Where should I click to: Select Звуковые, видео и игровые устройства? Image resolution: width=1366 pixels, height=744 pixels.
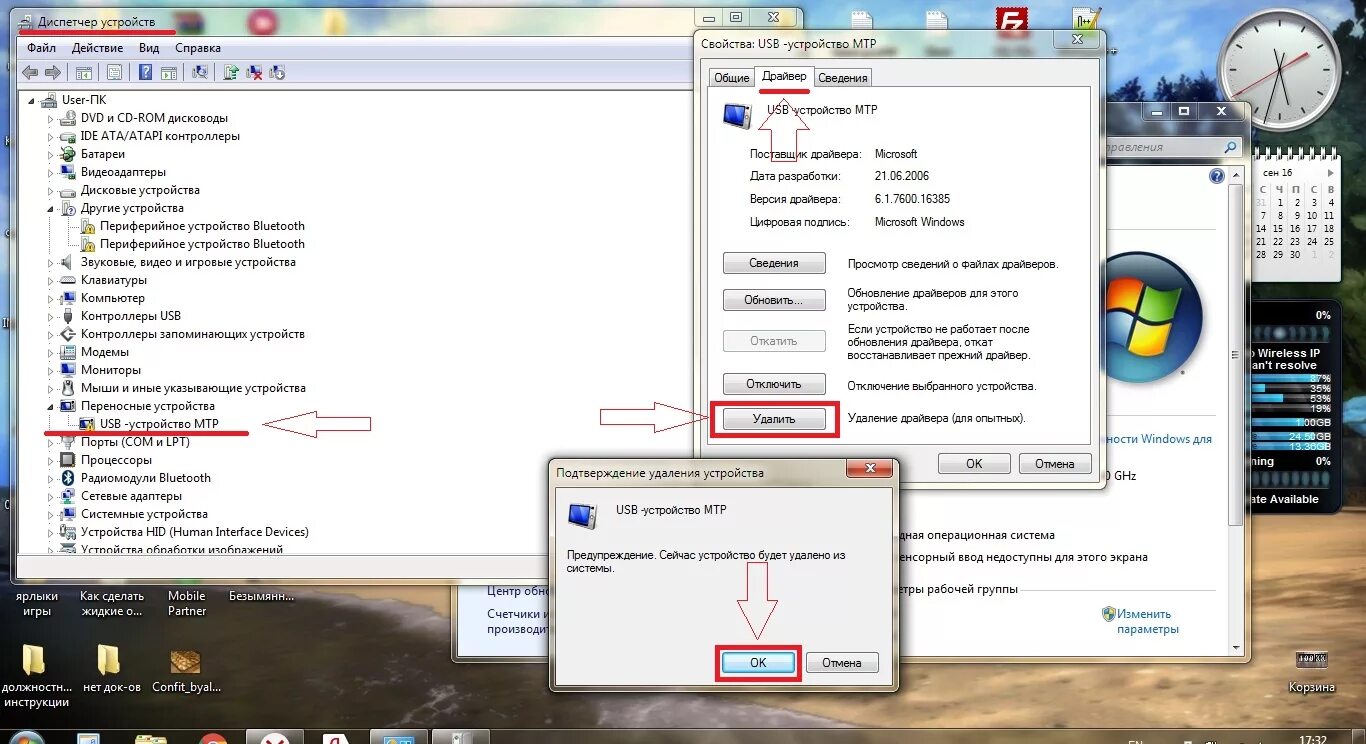pyautogui.click(x=188, y=262)
